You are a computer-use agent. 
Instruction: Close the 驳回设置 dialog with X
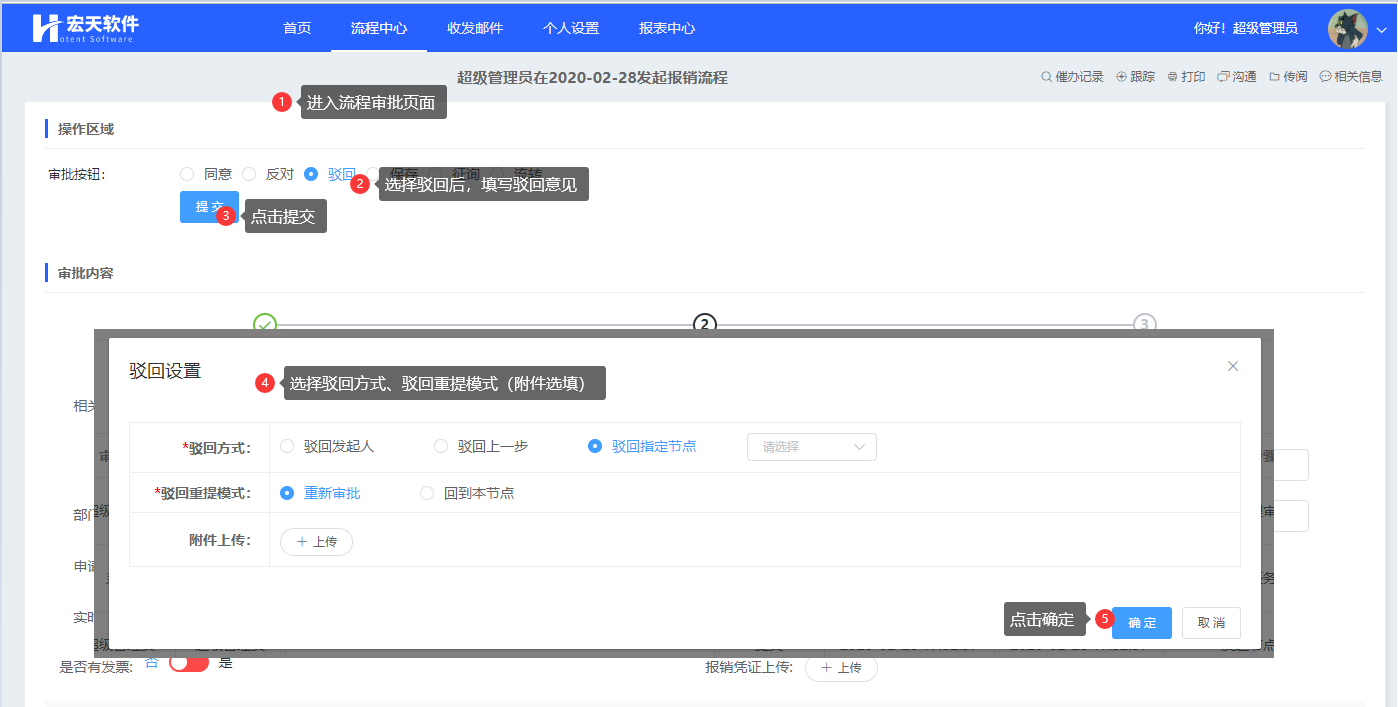pos(1233,366)
